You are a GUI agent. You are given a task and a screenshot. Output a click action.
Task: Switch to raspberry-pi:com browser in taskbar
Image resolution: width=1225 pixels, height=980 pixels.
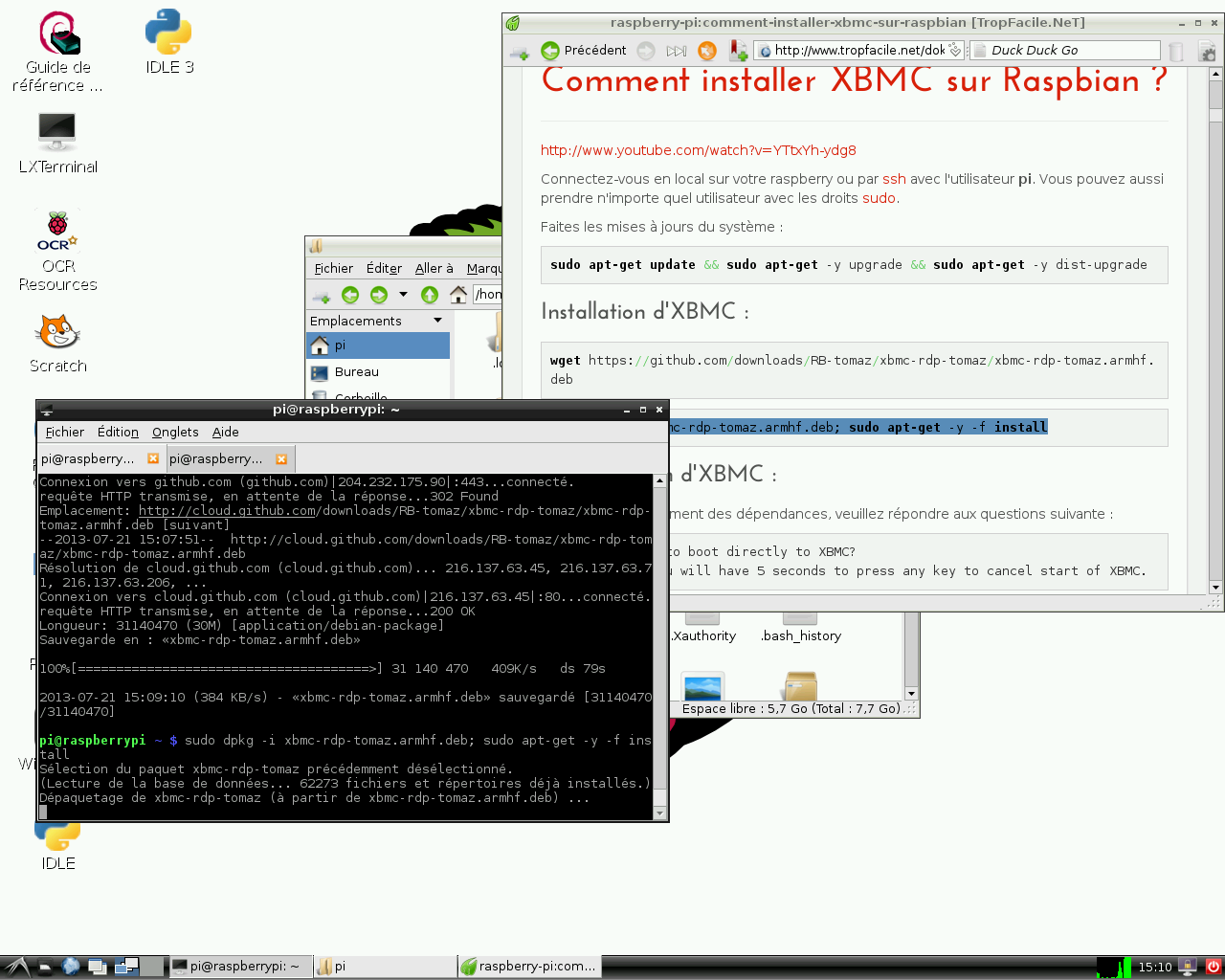click(529, 967)
